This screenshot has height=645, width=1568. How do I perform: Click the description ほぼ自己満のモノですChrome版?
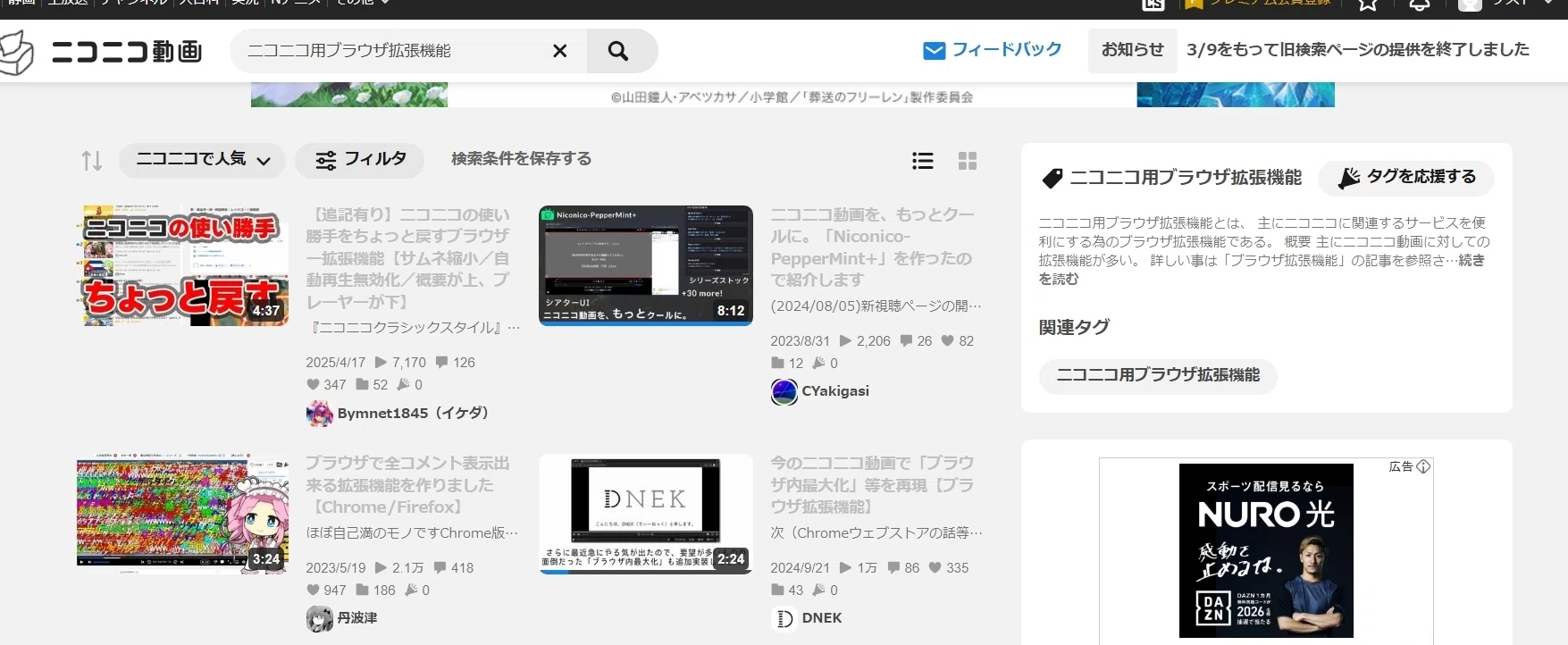412,533
